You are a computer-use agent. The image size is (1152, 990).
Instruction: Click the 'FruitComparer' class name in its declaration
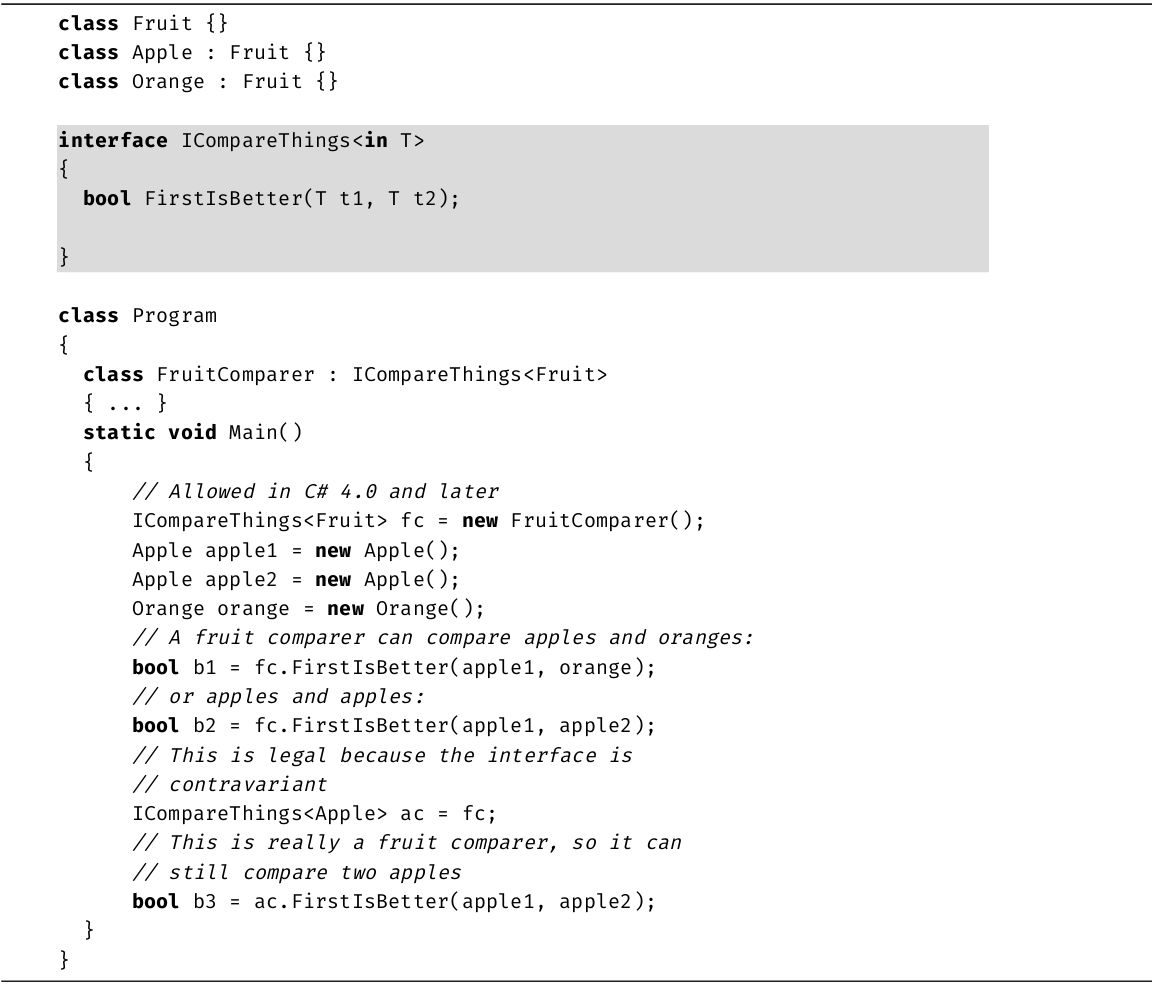click(235, 374)
